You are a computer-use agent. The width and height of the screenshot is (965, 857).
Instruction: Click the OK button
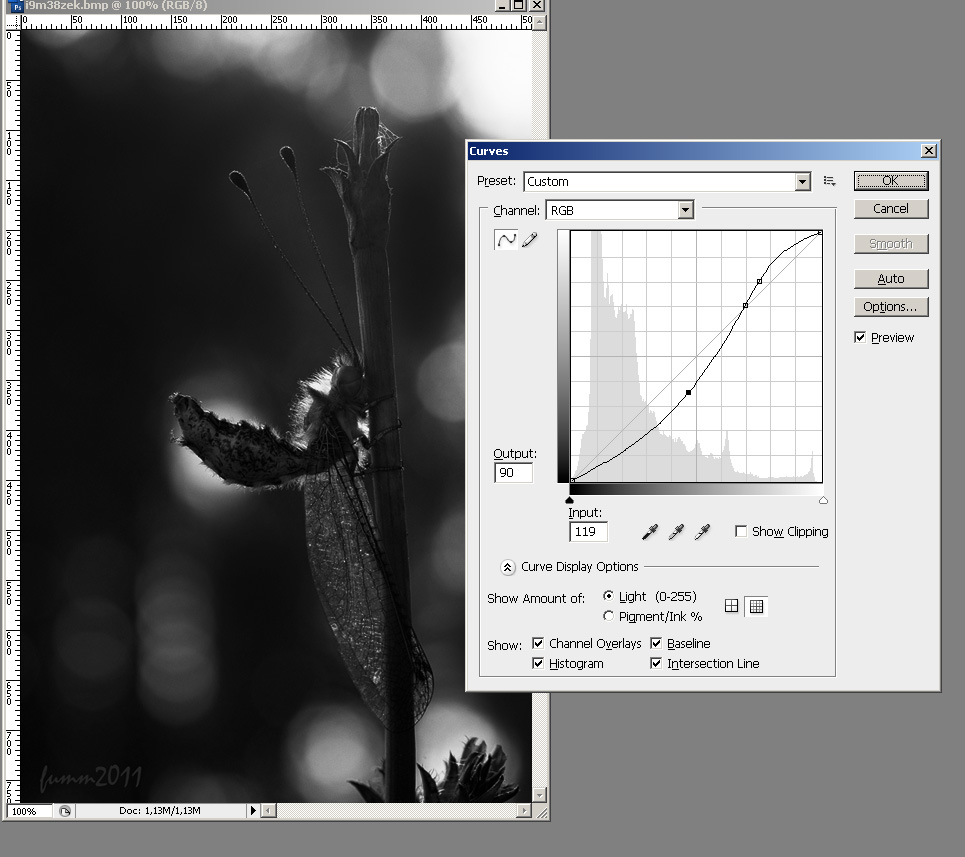pos(890,181)
